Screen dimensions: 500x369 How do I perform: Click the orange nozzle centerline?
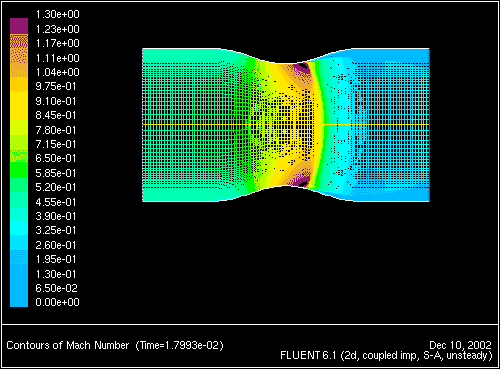(x=286, y=125)
